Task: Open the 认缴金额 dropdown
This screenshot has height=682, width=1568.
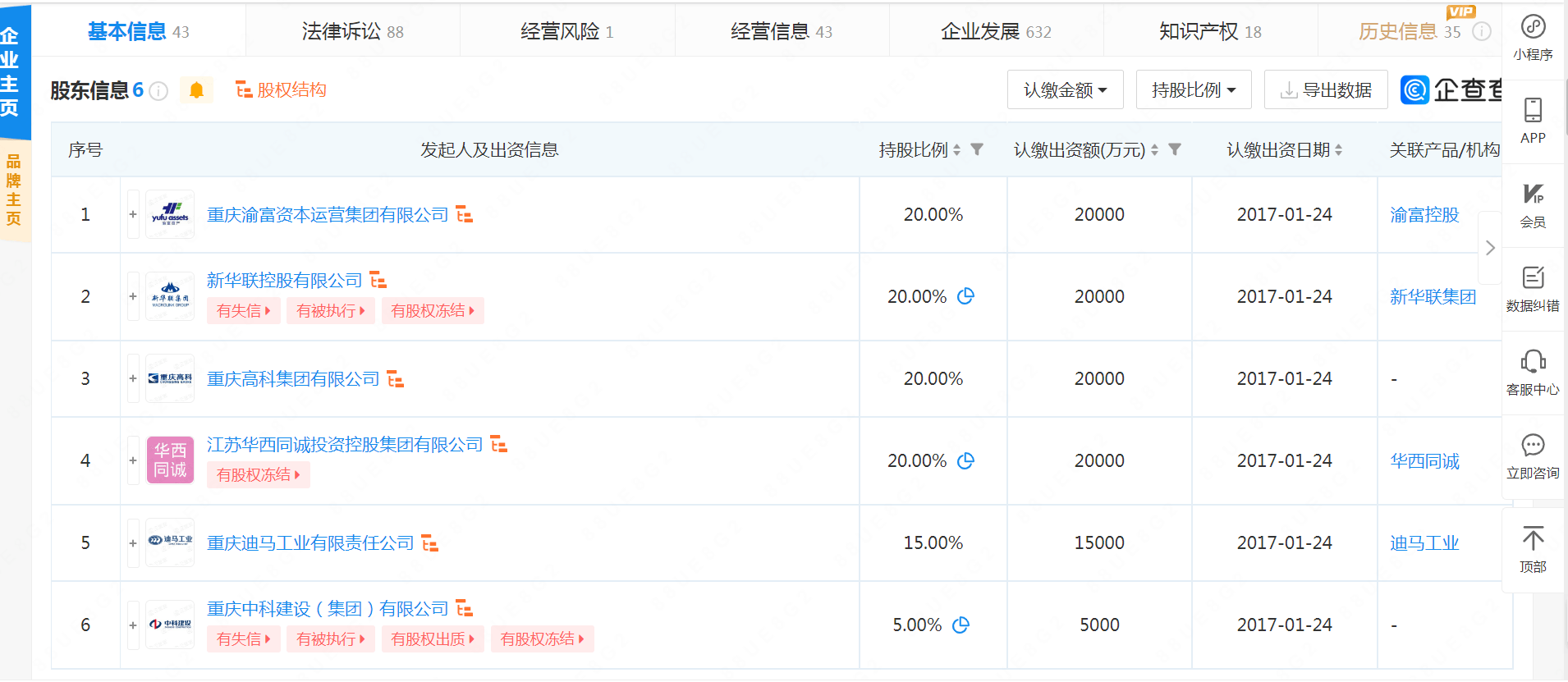Action: [1065, 89]
